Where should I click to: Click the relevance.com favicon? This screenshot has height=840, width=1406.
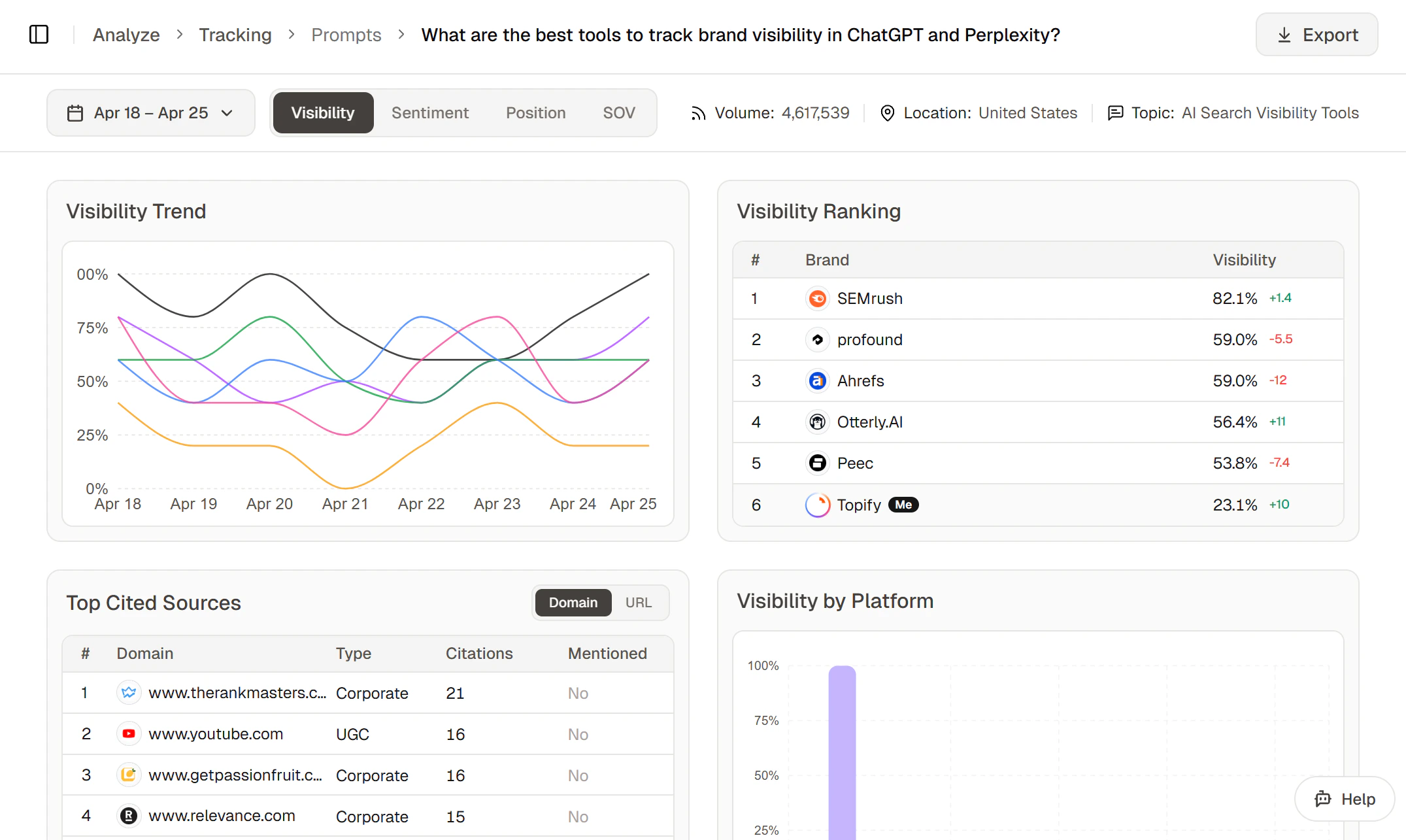[x=129, y=816]
